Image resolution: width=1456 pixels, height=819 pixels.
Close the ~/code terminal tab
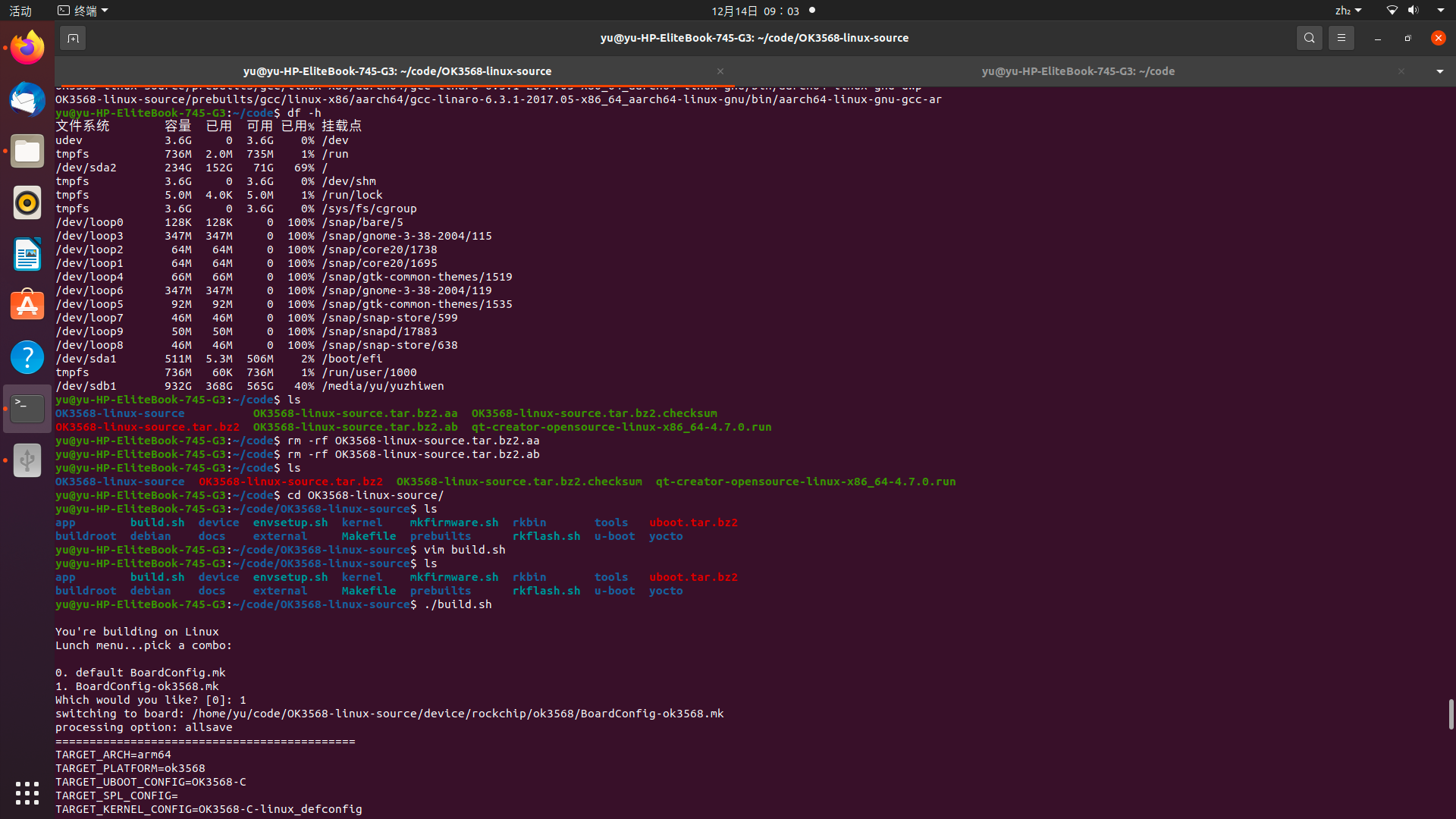pyautogui.click(x=1401, y=71)
